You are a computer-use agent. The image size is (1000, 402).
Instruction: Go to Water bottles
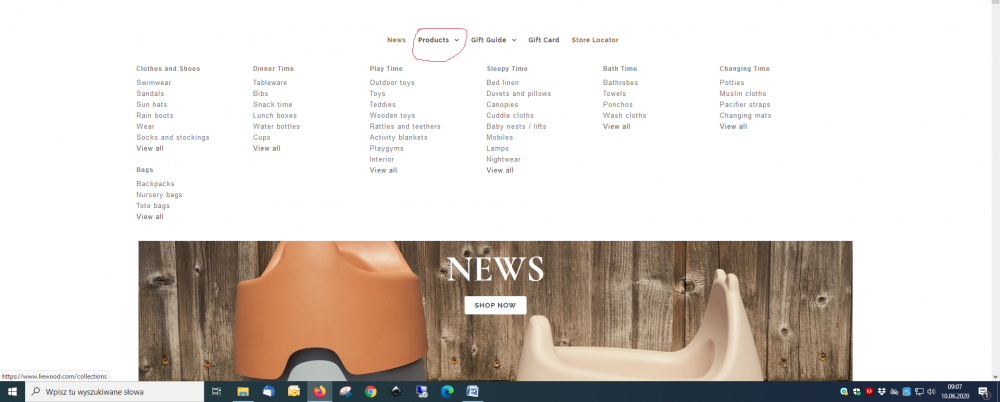[276, 126]
